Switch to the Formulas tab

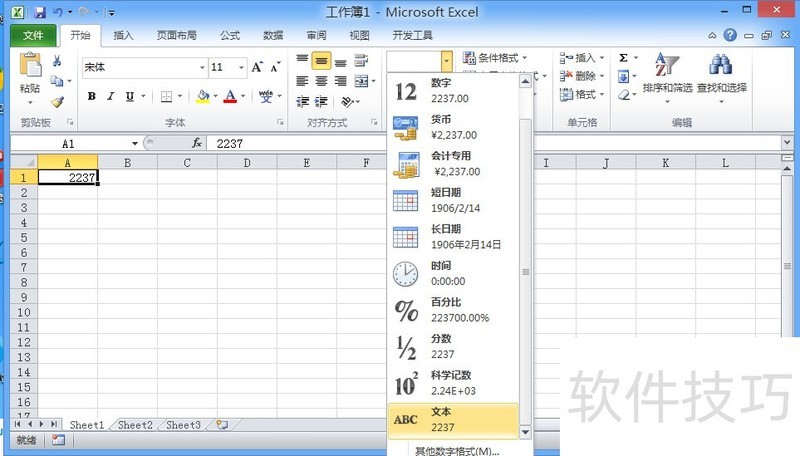[230, 35]
